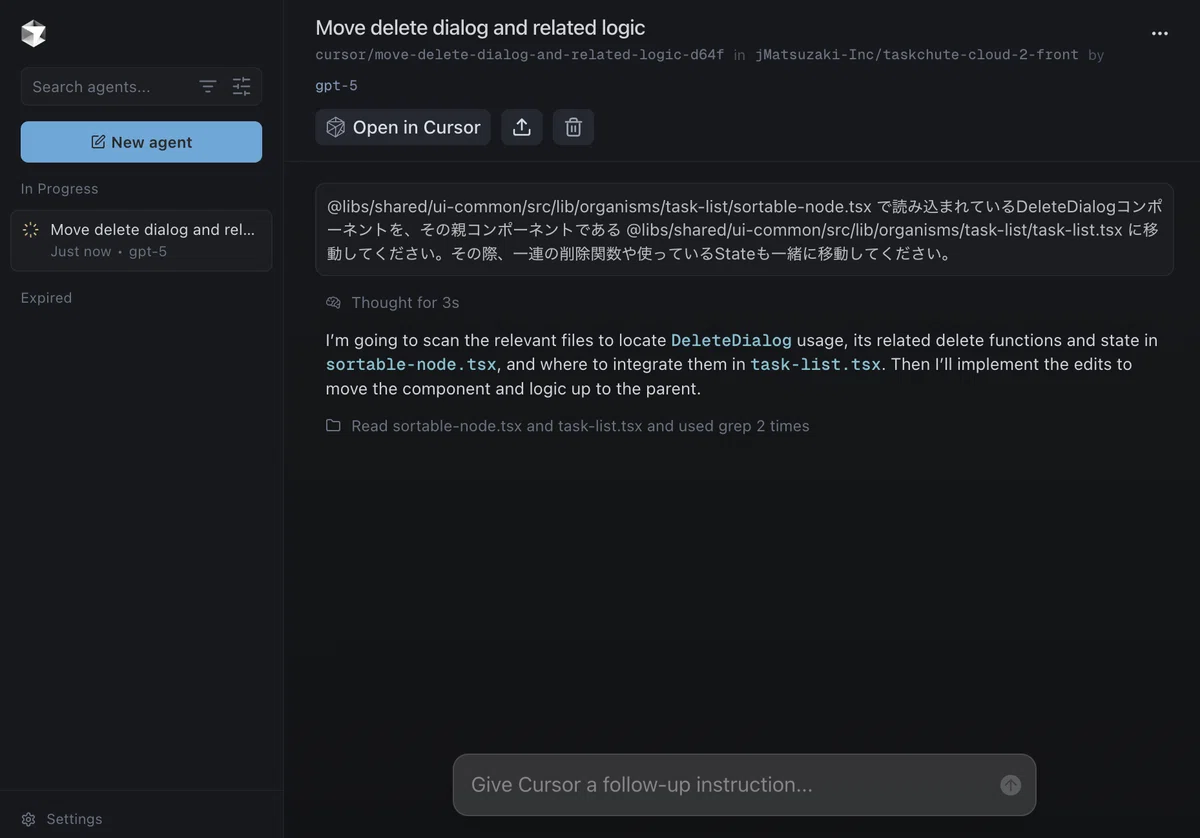Open the agent filter icon
The image size is (1200, 838).
click(208, 87)
